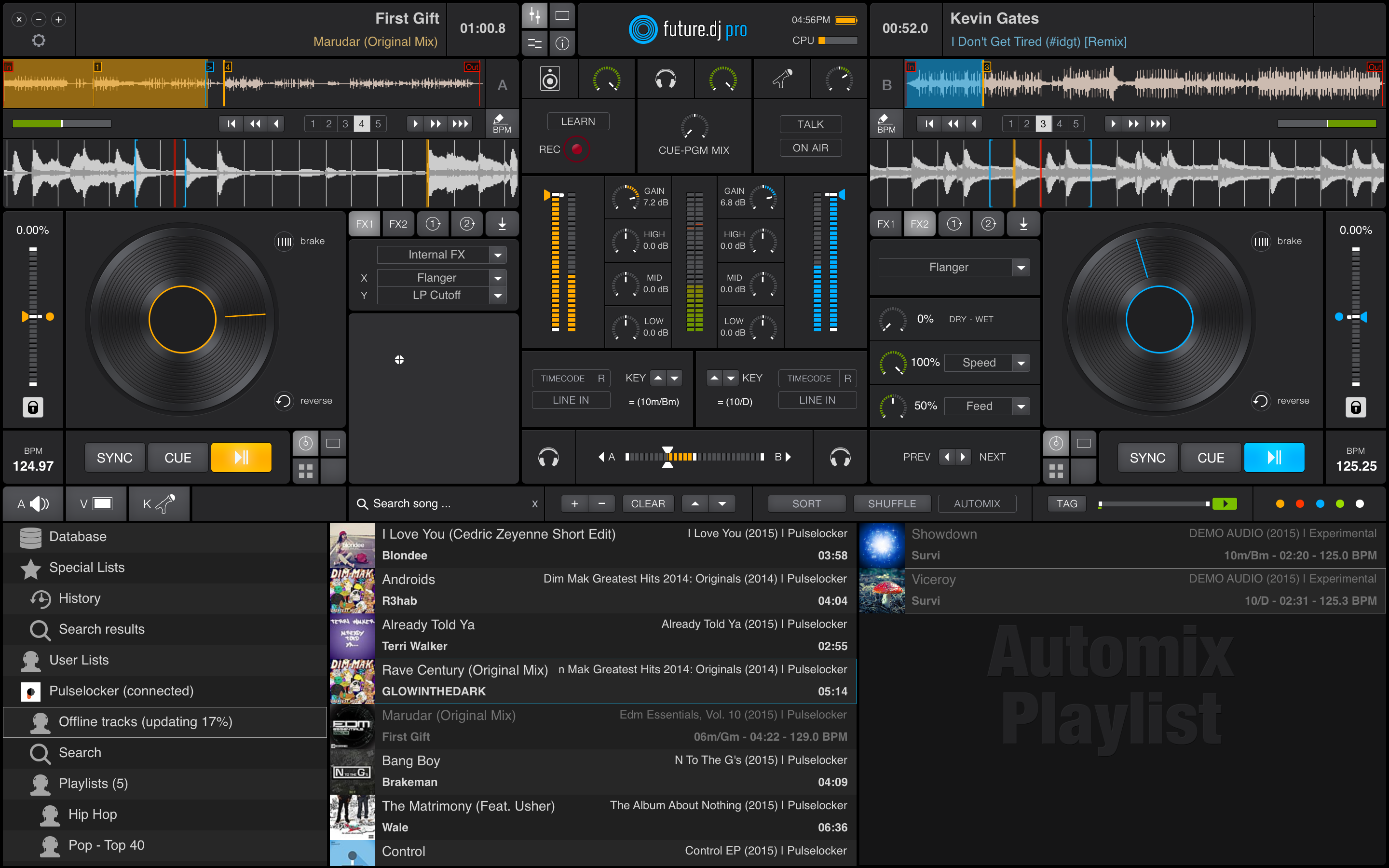The height and width of the screenshot is (868, 1389).
Task: Click the Search song input field
Action: pos(449,503)
